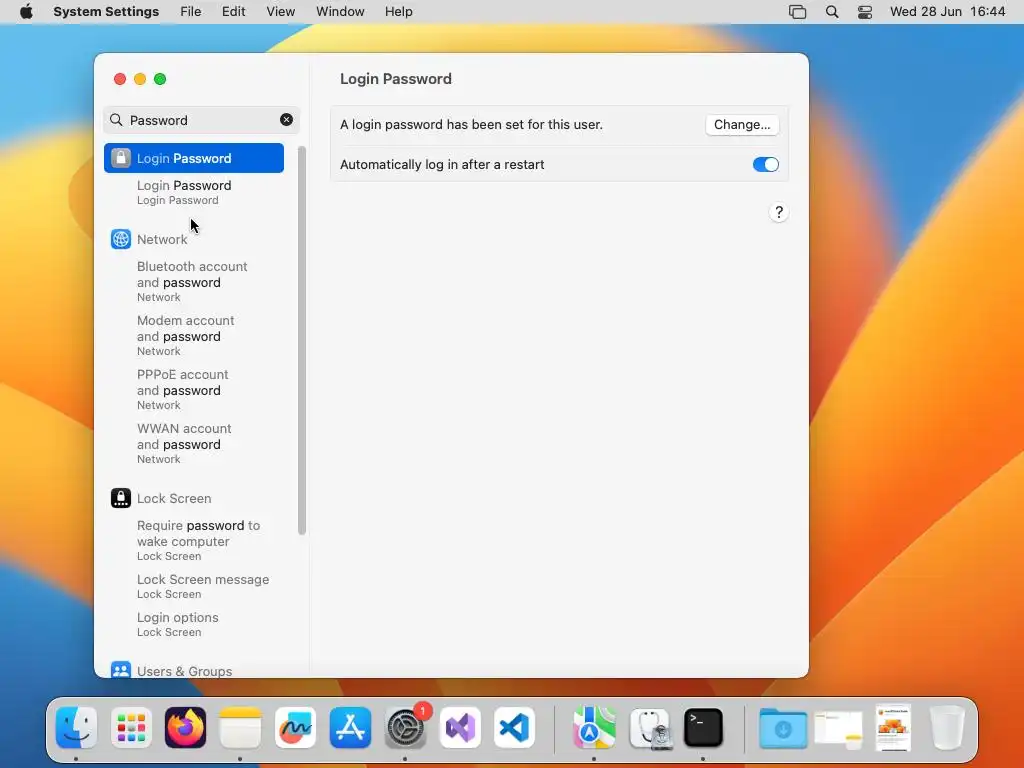Open Freeform app in Dock
This screenshot has width=1024, height=768.
295,727
